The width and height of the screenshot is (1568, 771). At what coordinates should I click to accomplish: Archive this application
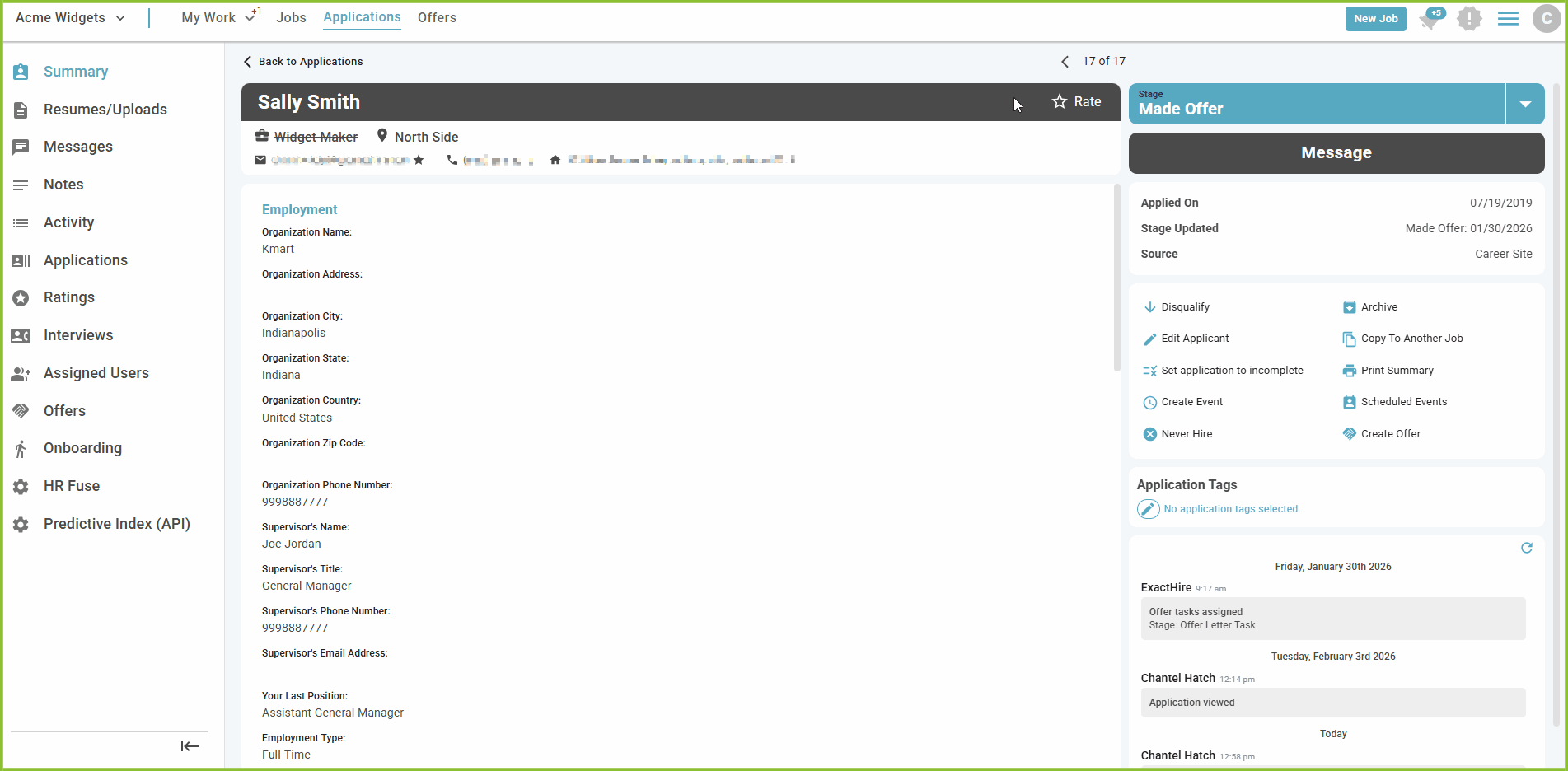pyautogui.click(x=1370, y=307)
